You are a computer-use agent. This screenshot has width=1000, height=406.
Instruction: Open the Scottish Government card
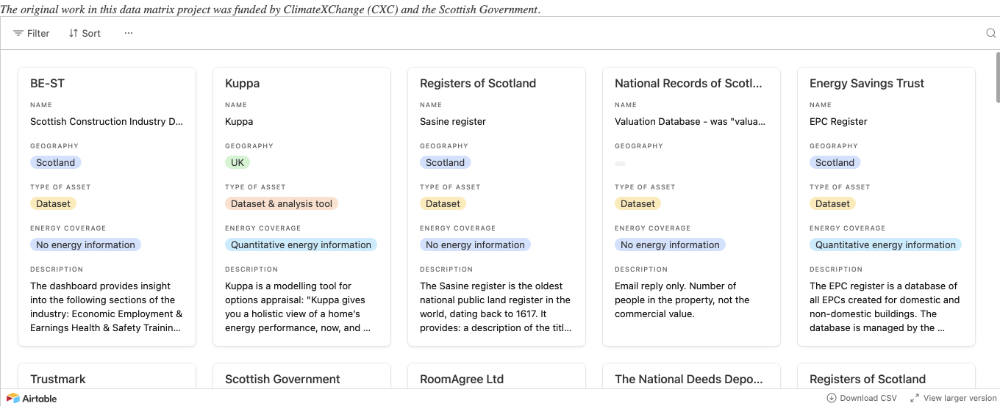(282, 380)
